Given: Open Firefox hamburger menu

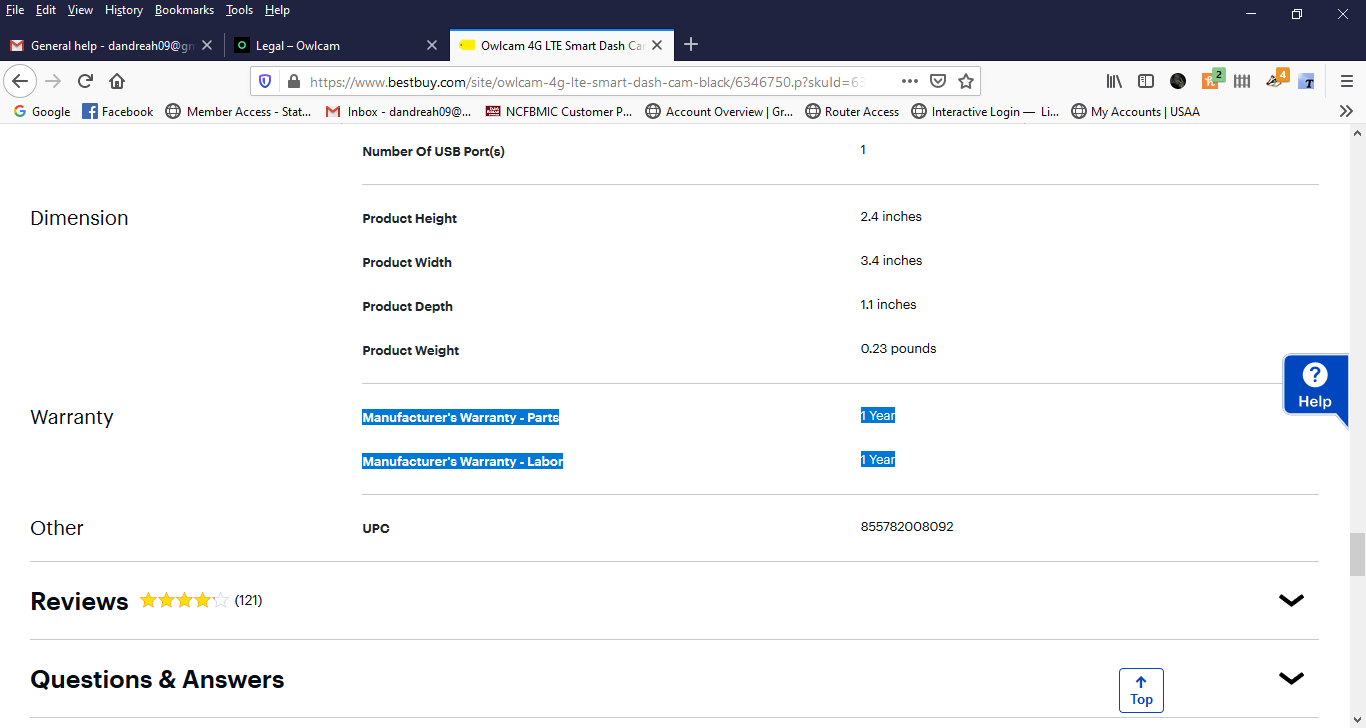Looking at the screenshot, I should click(x=1347, y=81).
